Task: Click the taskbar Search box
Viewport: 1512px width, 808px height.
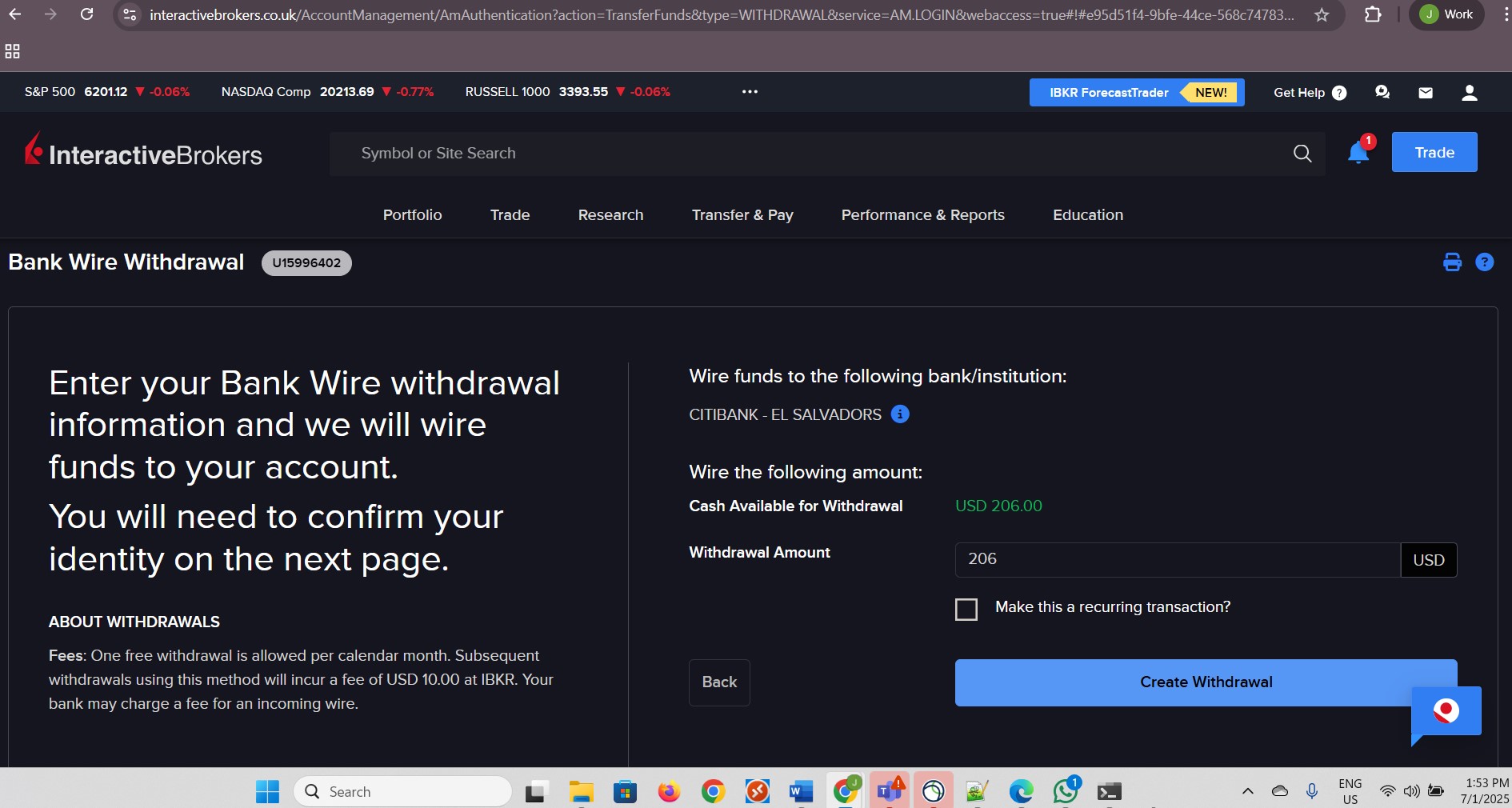Action: (403, 791)
